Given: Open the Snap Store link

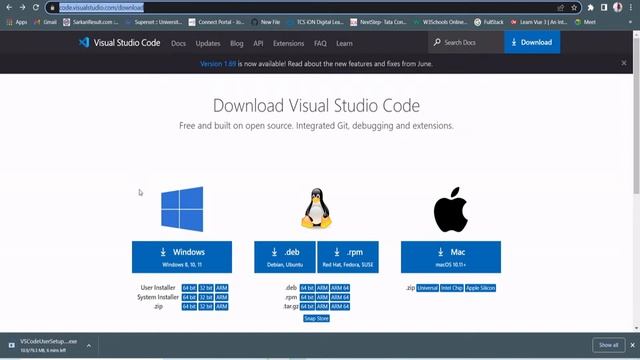Looking at the screenshot, I should (x=316, y=318).
